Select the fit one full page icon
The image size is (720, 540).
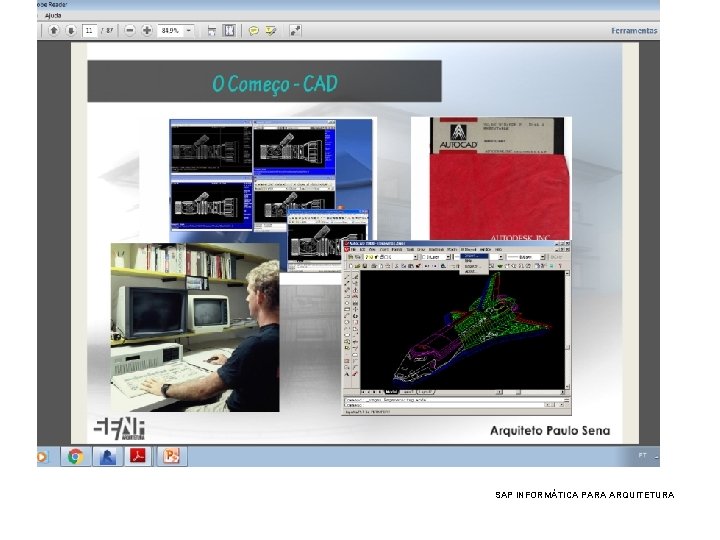(x=229, y=31)
